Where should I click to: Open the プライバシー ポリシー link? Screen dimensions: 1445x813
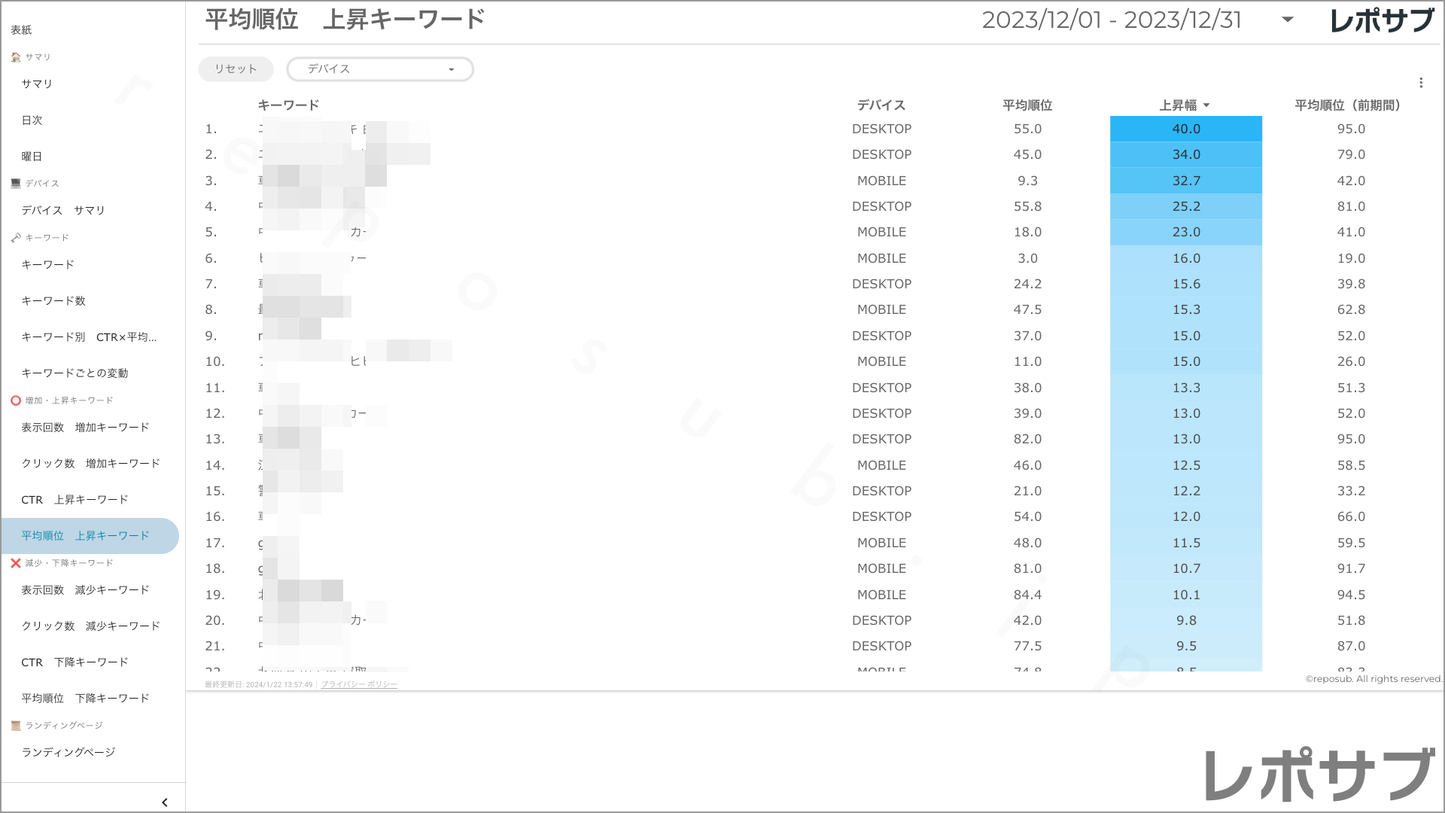359,684
